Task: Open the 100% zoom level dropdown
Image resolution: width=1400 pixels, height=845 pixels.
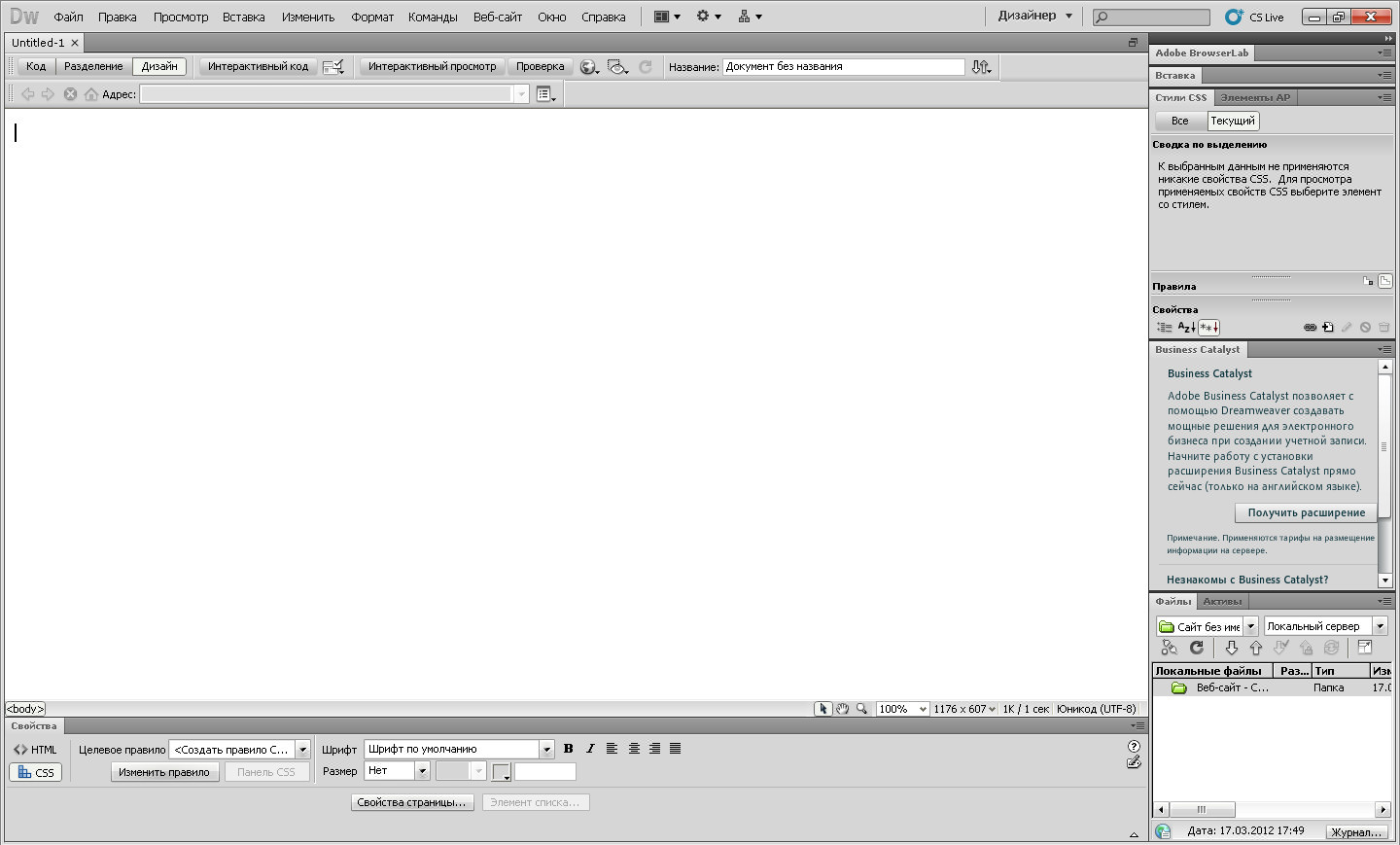Action: (x=922, y=709)
